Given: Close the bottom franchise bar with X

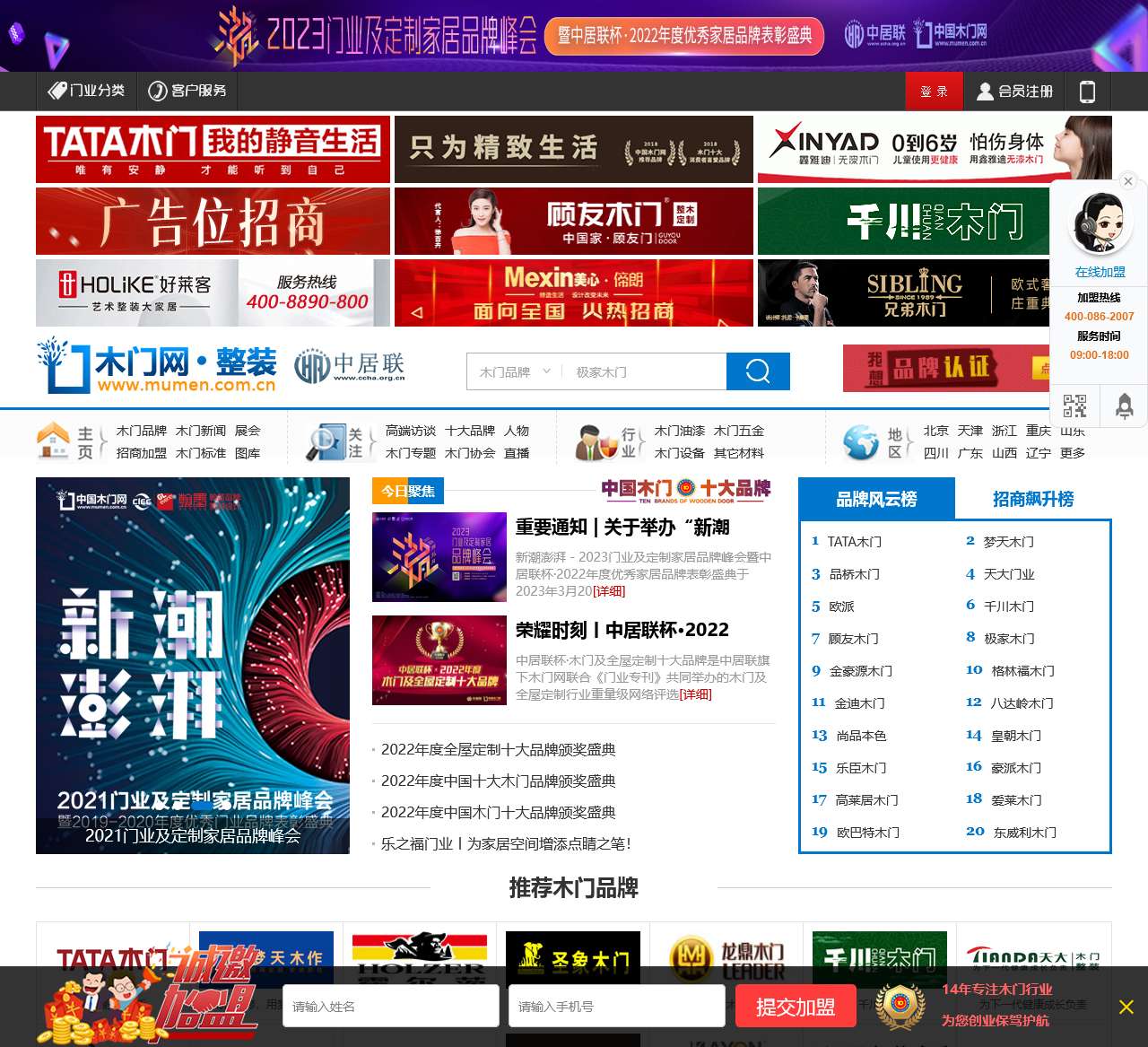Looking at the screenshot, I should tap(1126, 1007).
